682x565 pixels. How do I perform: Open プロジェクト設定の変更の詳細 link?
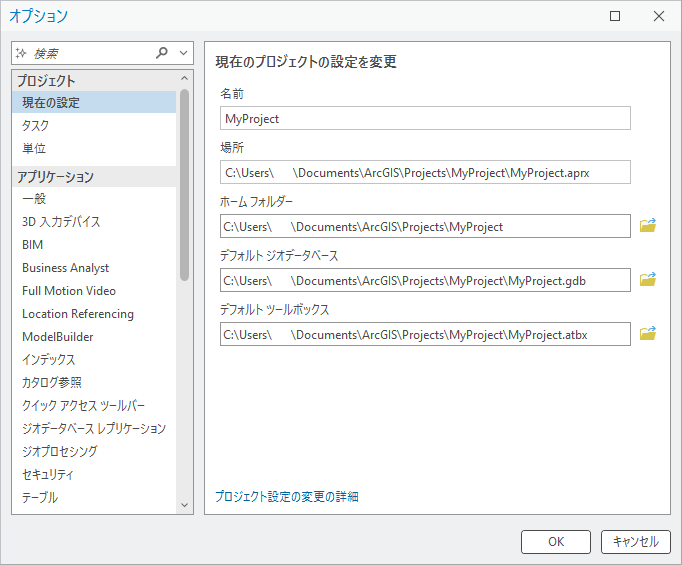[286, 496]
